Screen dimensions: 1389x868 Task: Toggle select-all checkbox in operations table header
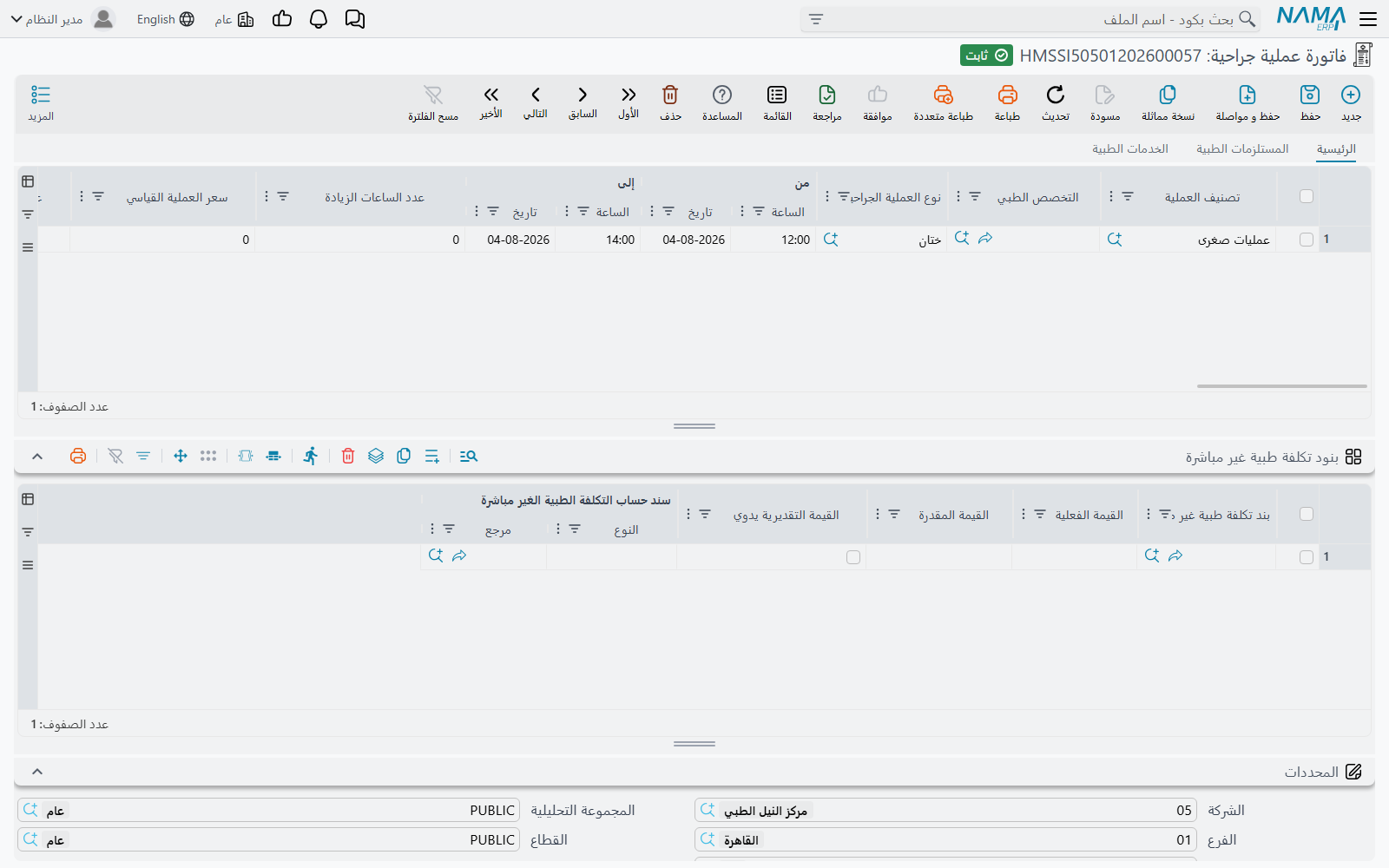[x=1307, y=196]
